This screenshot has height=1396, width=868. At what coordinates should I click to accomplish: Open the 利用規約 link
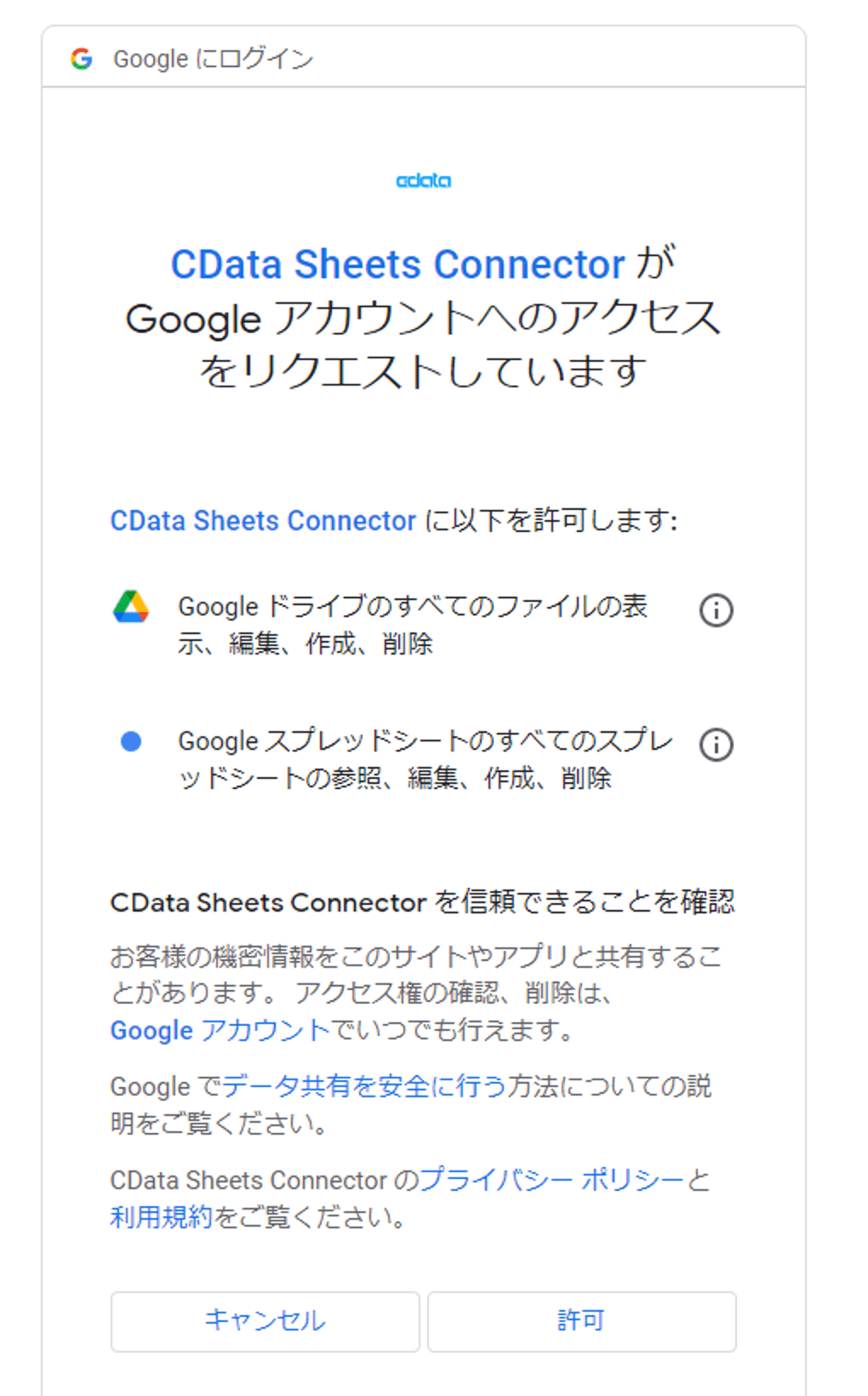click(161, 1217)
